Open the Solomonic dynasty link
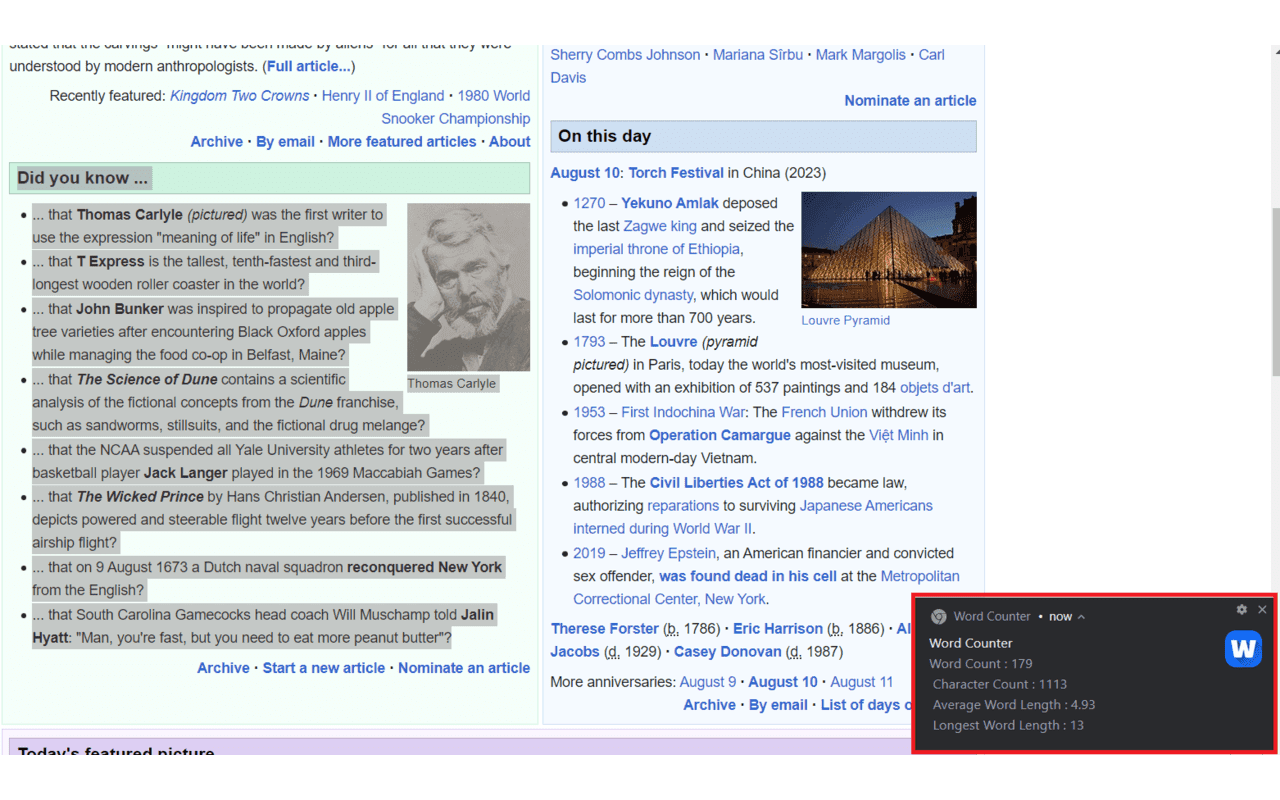Image resolution: width=1280 pixels, height=800 pixels. (x=633, y=295)
